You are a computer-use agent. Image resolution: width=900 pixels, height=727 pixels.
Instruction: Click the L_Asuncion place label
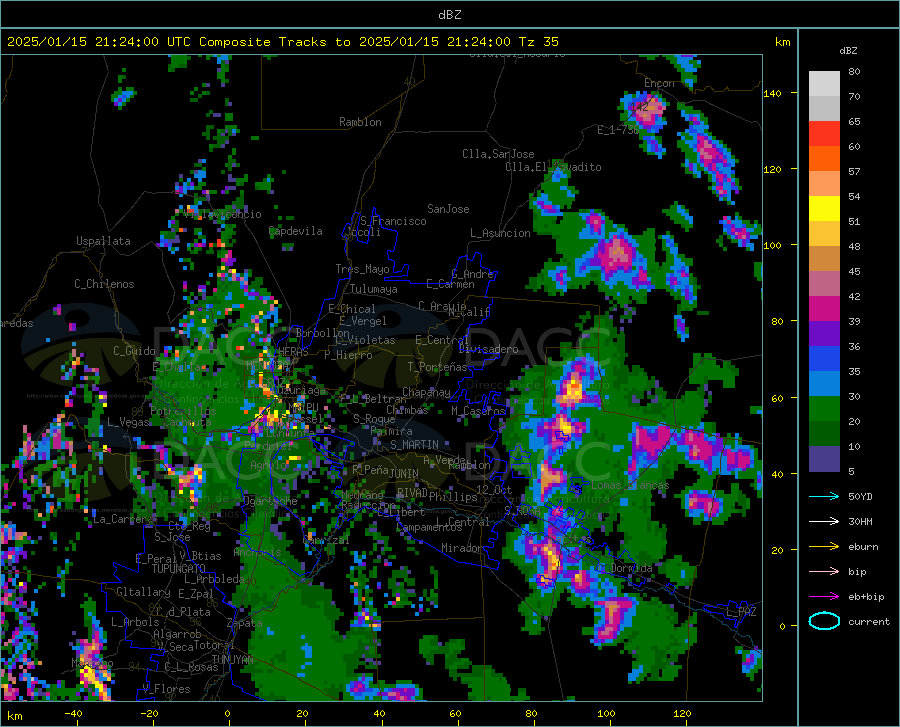click(500, 233)
